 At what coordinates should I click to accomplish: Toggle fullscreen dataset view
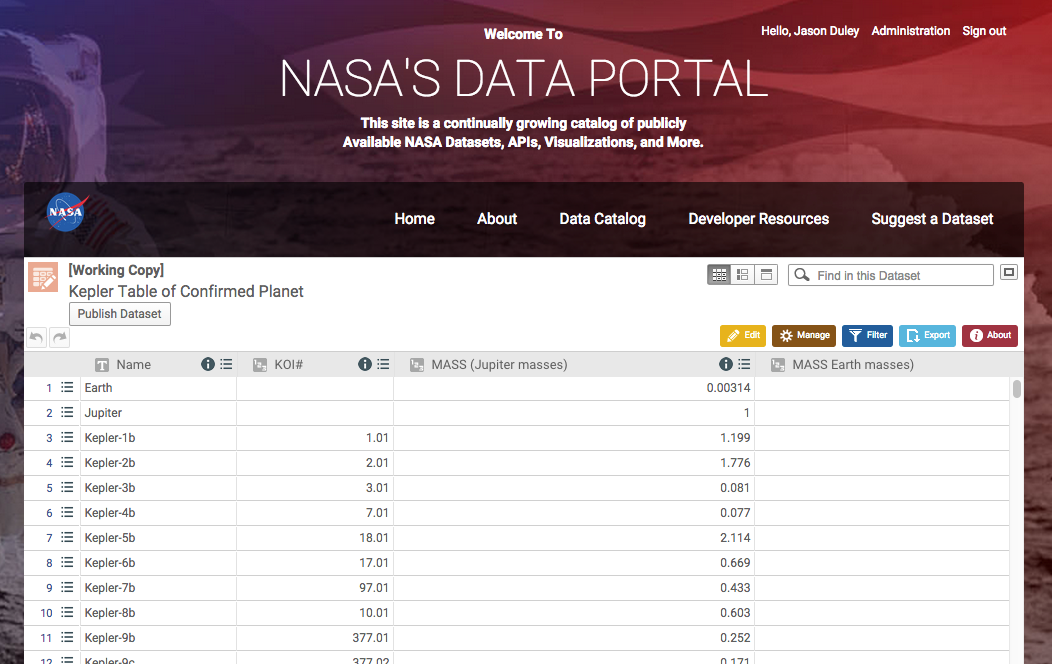(1008, 272)
